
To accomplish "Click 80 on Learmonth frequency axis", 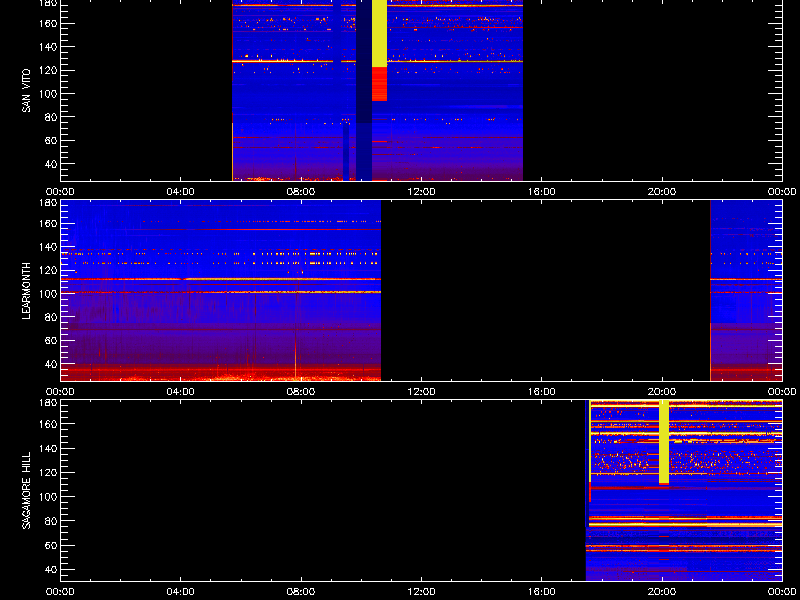I will [x=52, y=317].
